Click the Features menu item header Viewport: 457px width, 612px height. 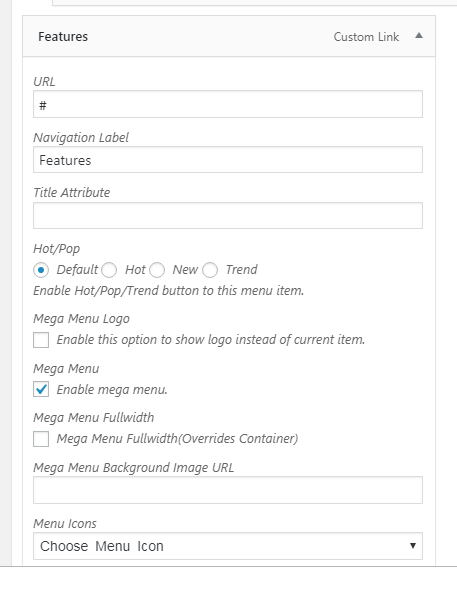click(229, 36)
